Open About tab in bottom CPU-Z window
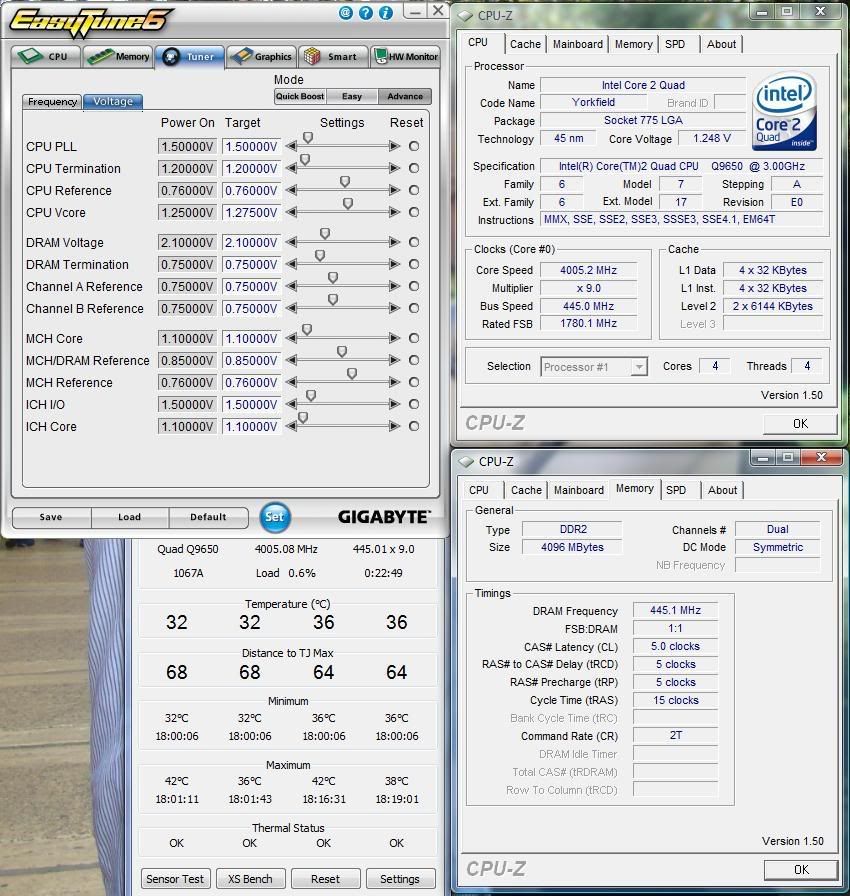Image resolution: width=850 pixels, height=896 pixels. coord(722,490)
